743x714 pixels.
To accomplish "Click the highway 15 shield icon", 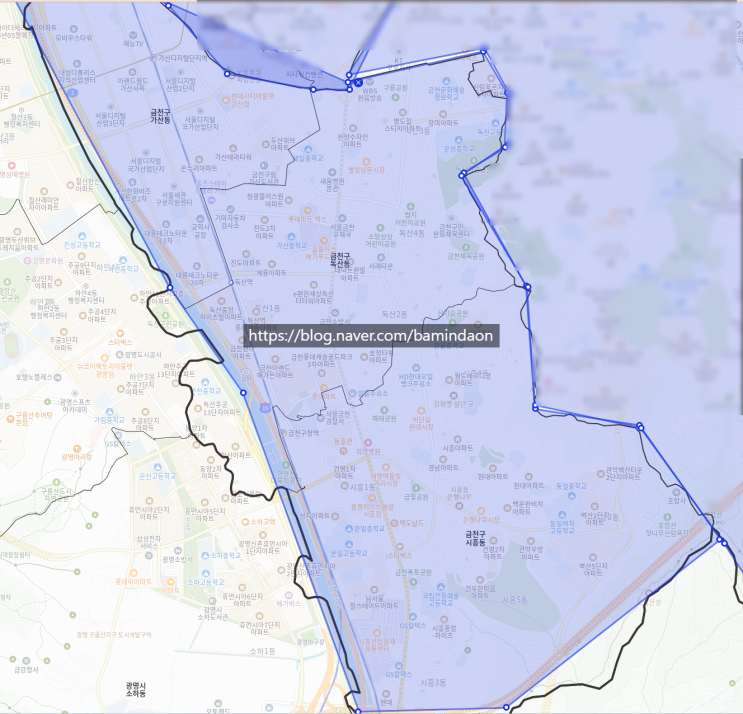I will pyautogui.click(x=264, y=408).
